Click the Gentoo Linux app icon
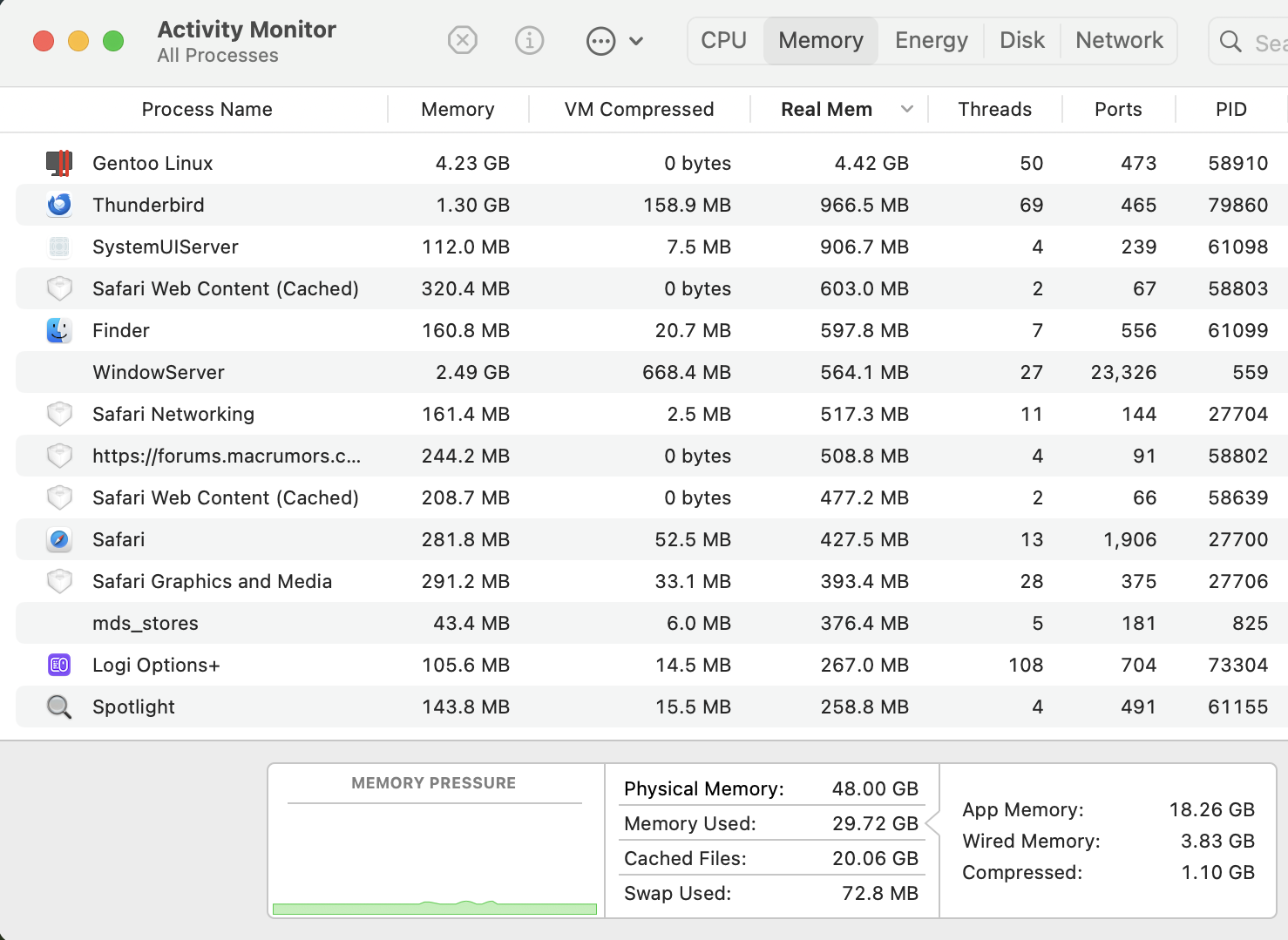This screenshot has width=1288, height=940. tap(59, 163)
